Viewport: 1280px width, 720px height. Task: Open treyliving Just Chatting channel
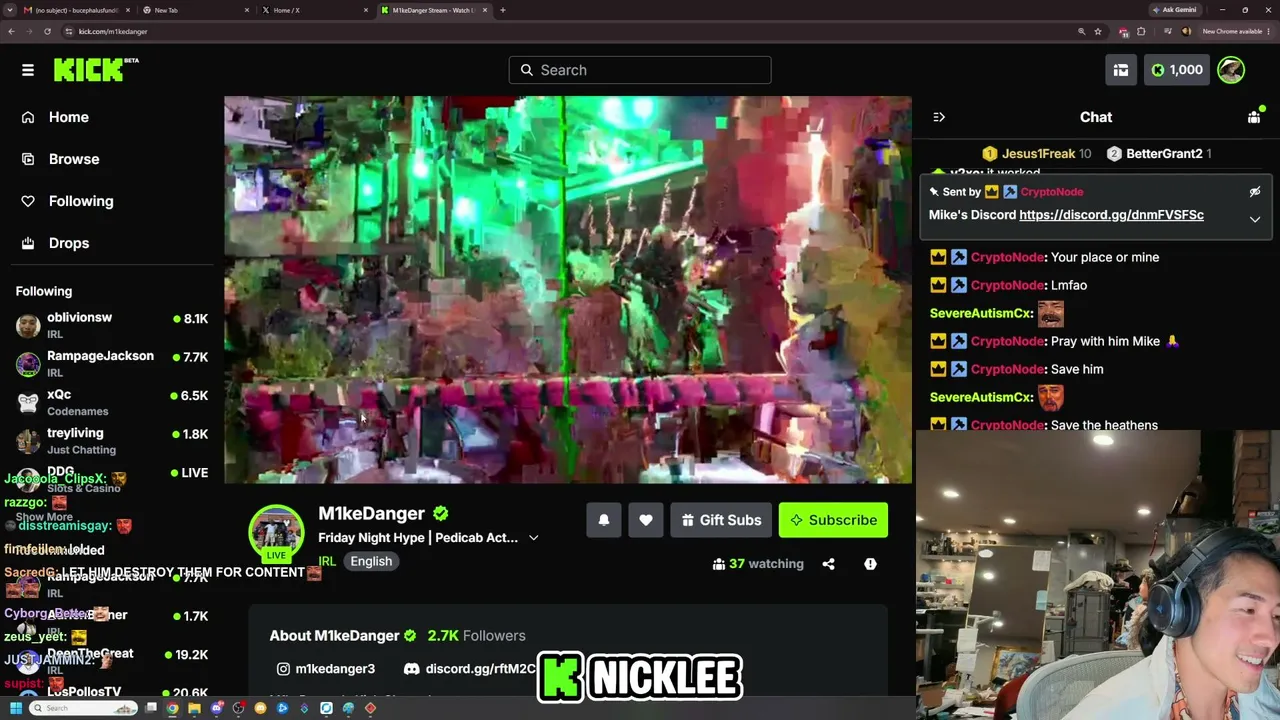pos(112,441)
